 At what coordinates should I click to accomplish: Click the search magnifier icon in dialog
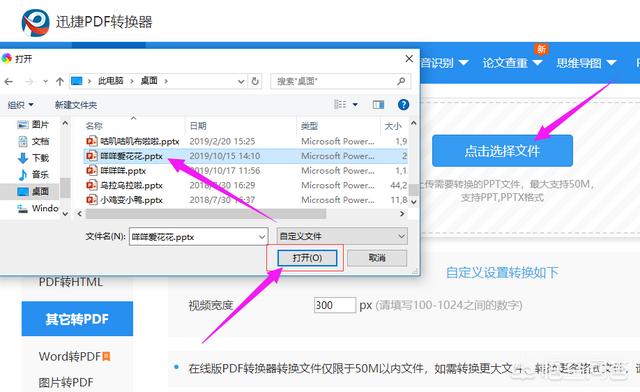point(401,81)
